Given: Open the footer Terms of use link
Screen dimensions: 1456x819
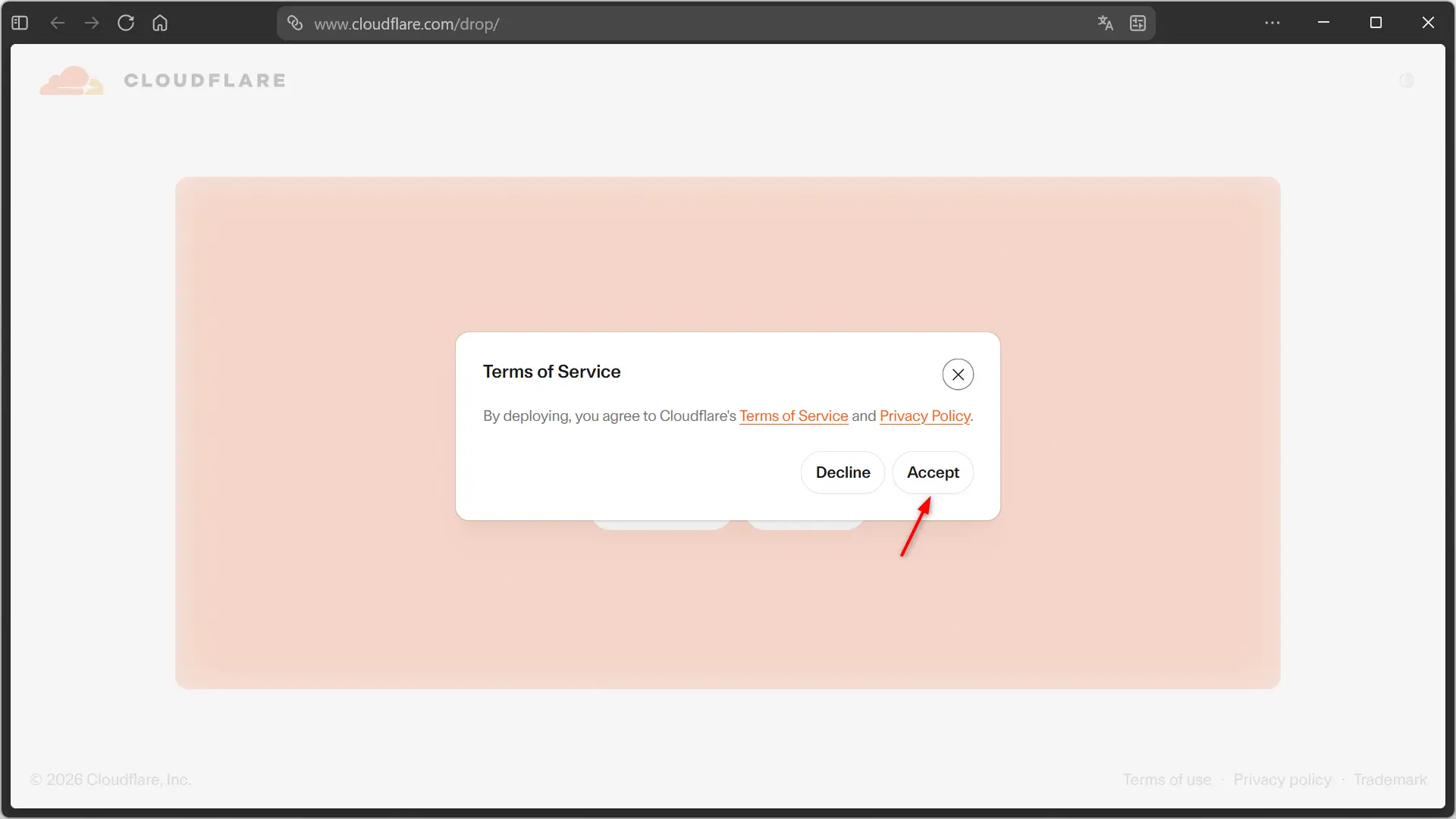Looking at the screenshot, I should 1167,780.
